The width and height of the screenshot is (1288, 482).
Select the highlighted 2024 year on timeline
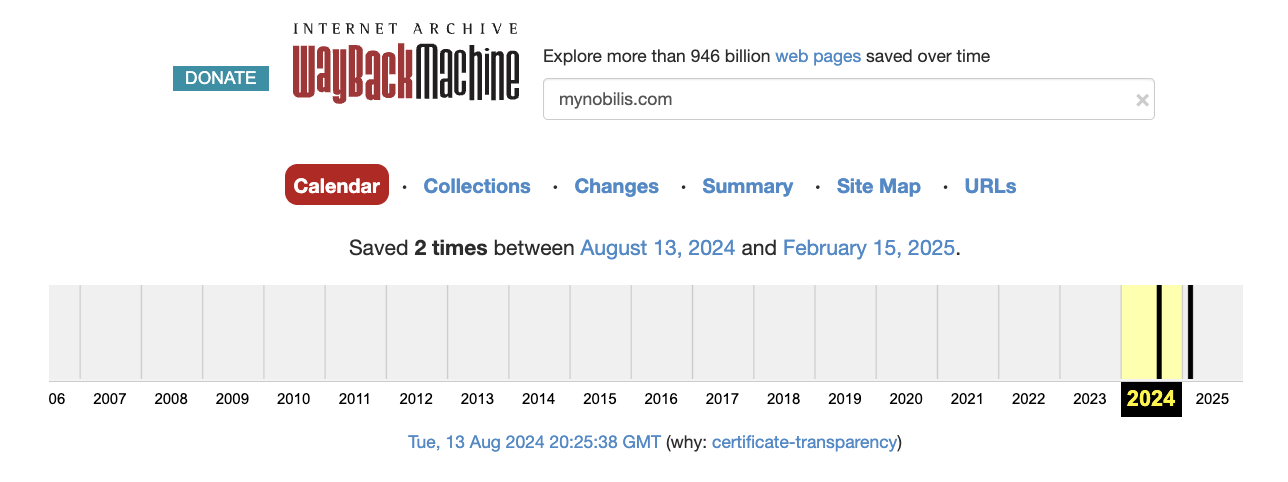coord(1151,398)
